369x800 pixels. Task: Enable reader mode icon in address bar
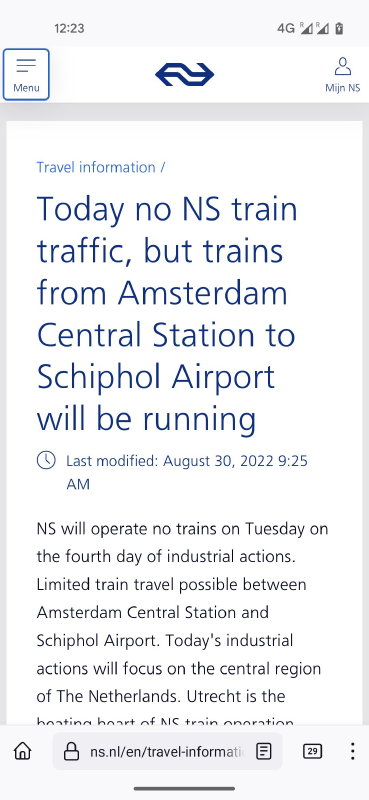[263, 751]
